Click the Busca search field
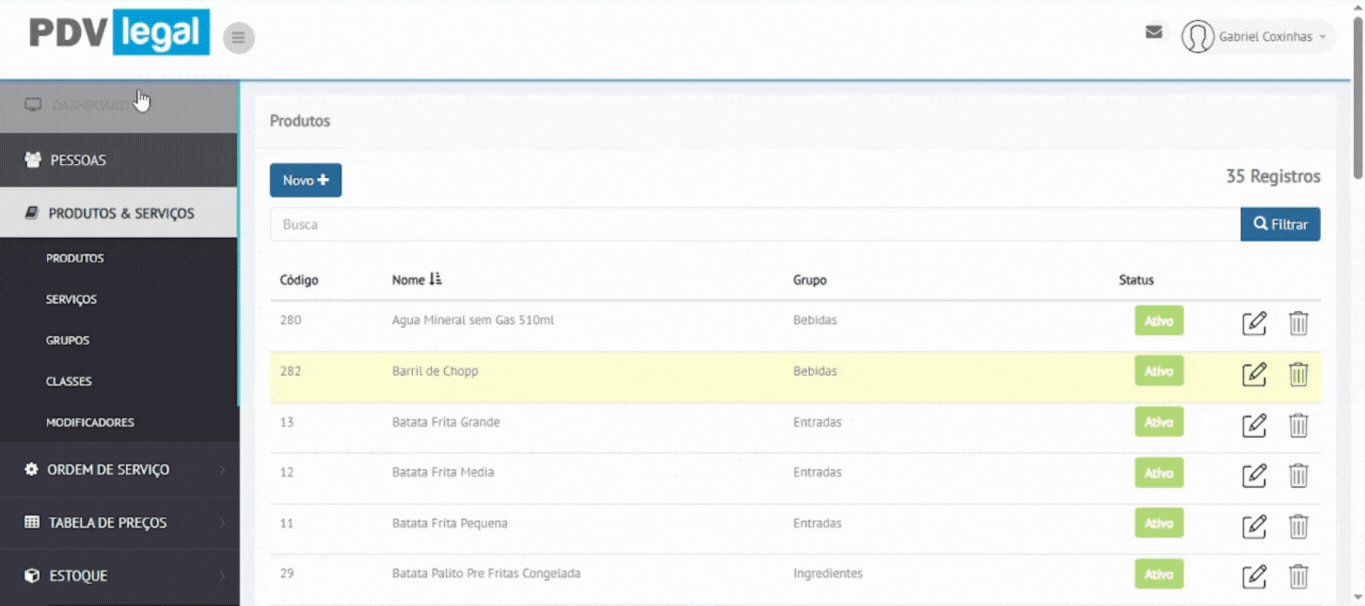The height and width of the screenshot is (606, 1365). coord(754,225)
